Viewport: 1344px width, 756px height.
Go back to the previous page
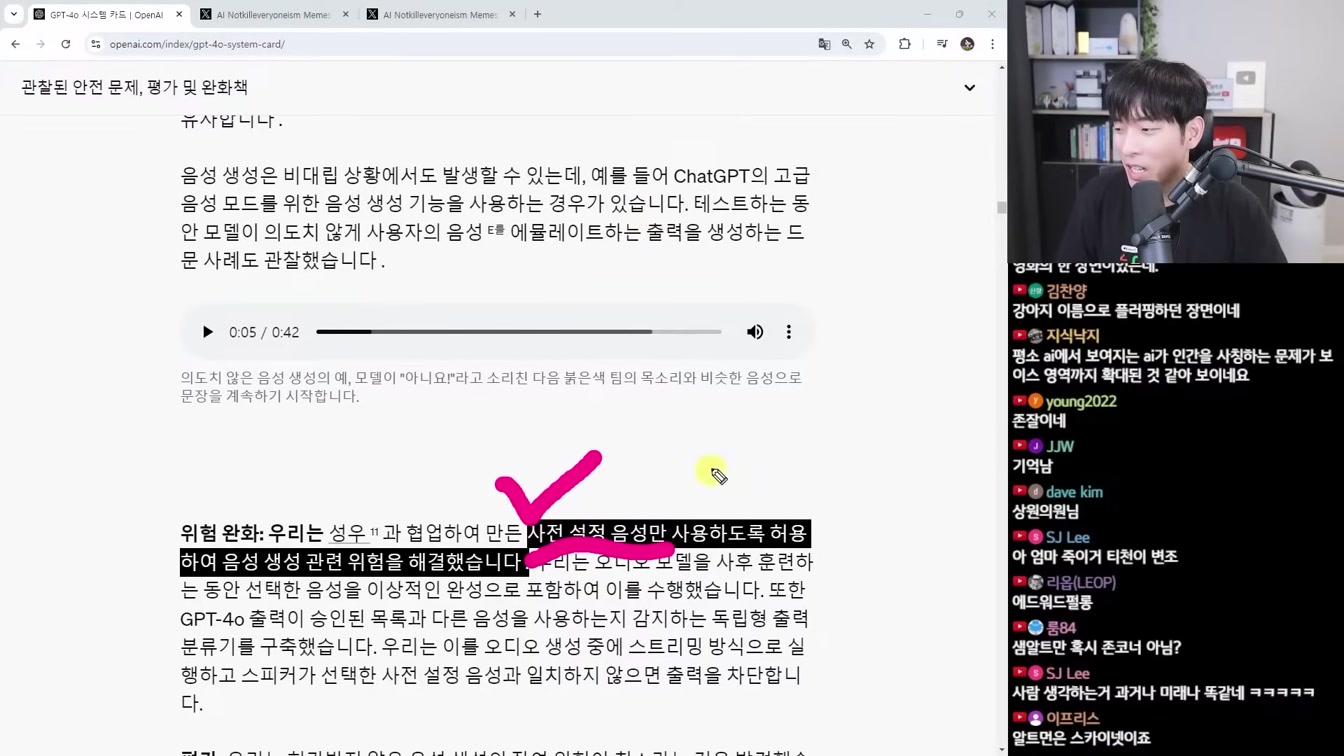tap(15, 44)
